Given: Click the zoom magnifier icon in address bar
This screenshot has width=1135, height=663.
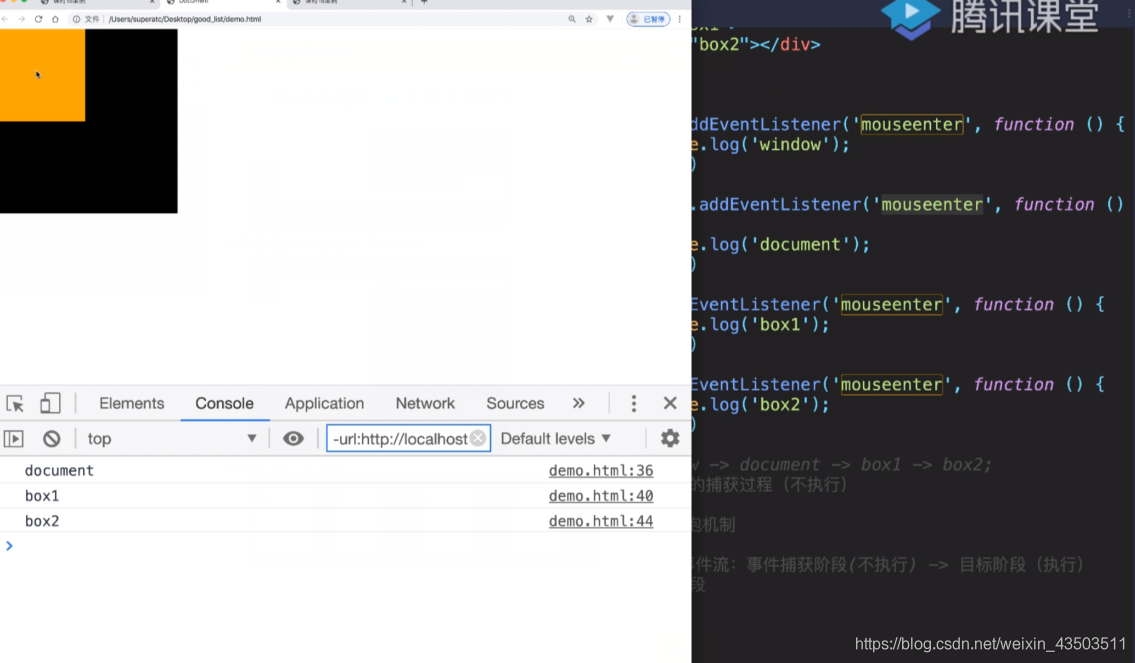Looking at the screenshot, I should pyautogui.click(x=572, y=19).
